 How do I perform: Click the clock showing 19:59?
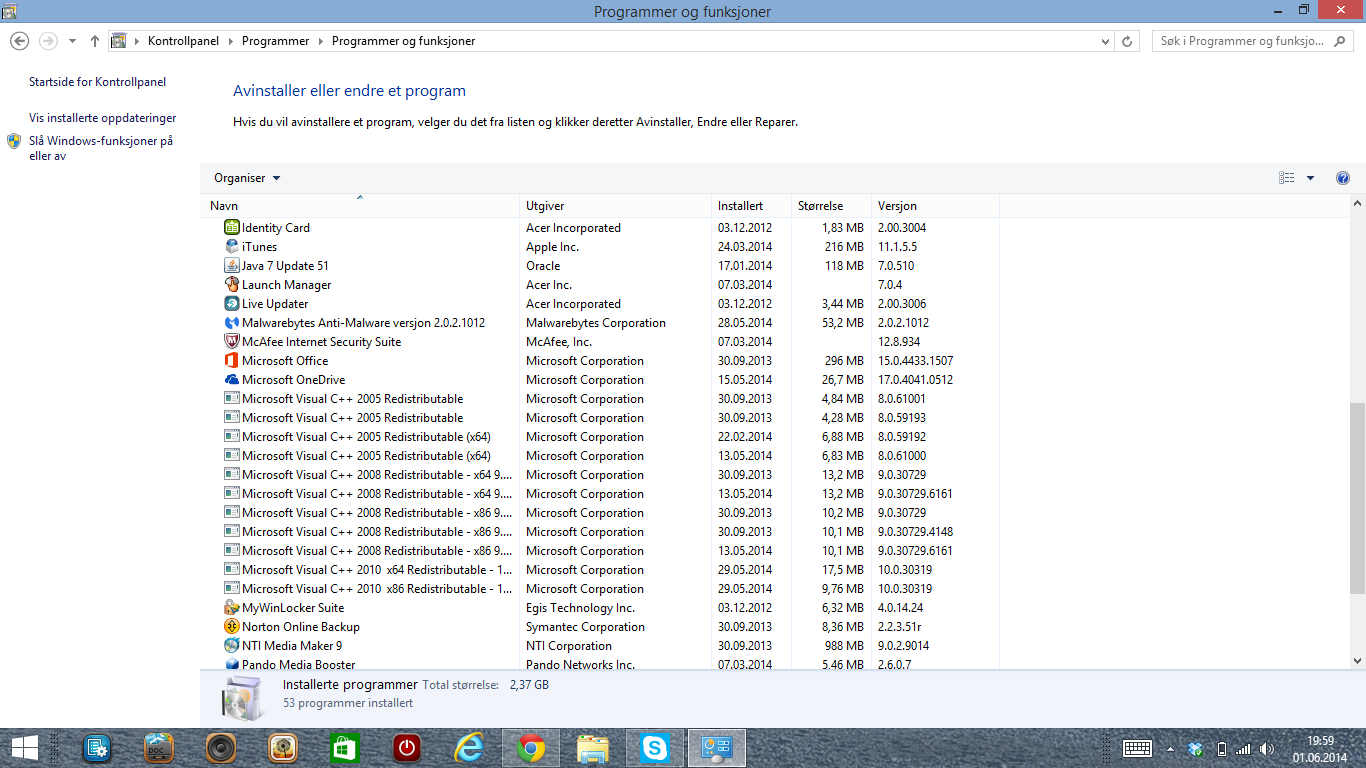click(x=1320, y=740)
